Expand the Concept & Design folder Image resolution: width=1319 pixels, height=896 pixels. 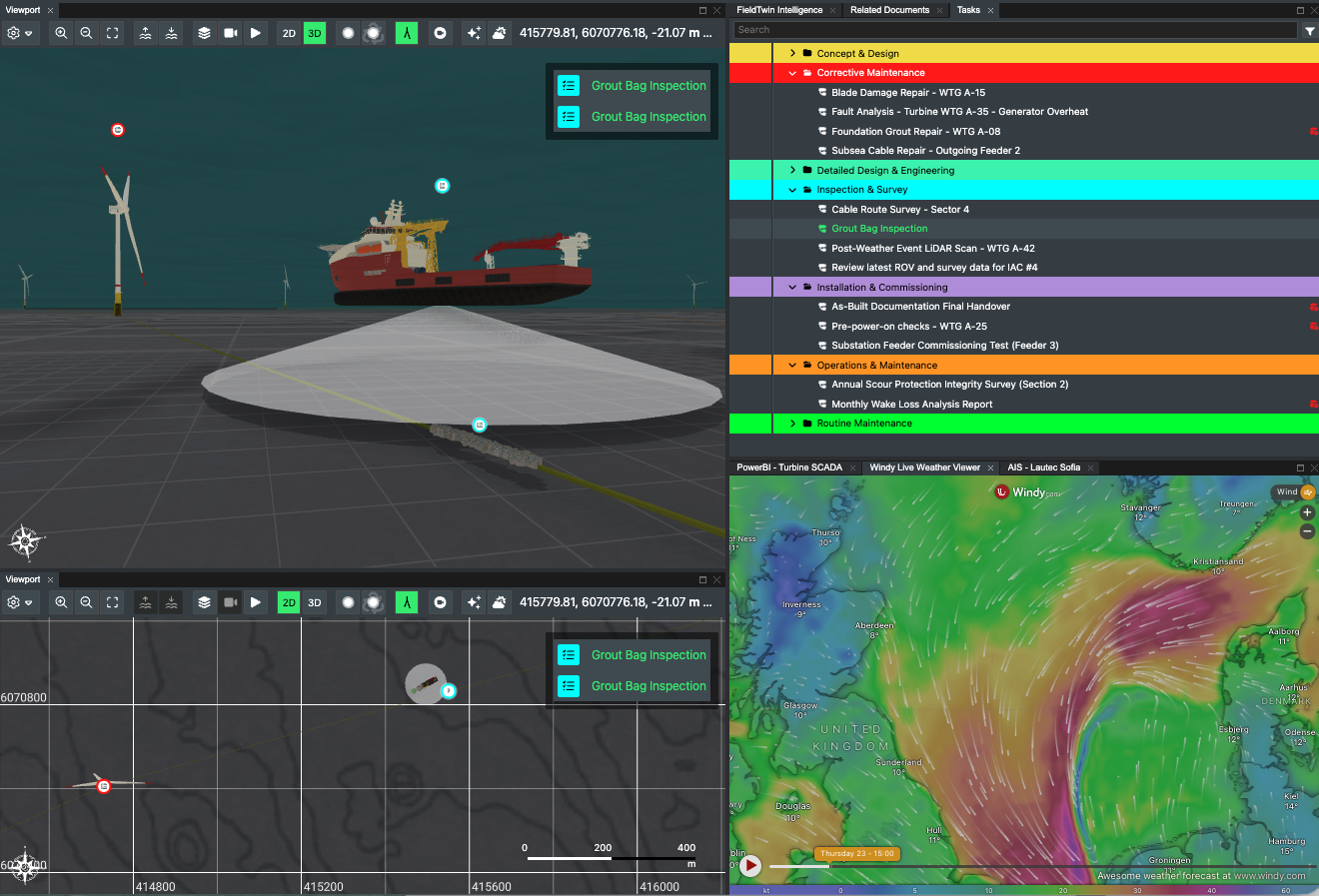(x=792, y=53)
